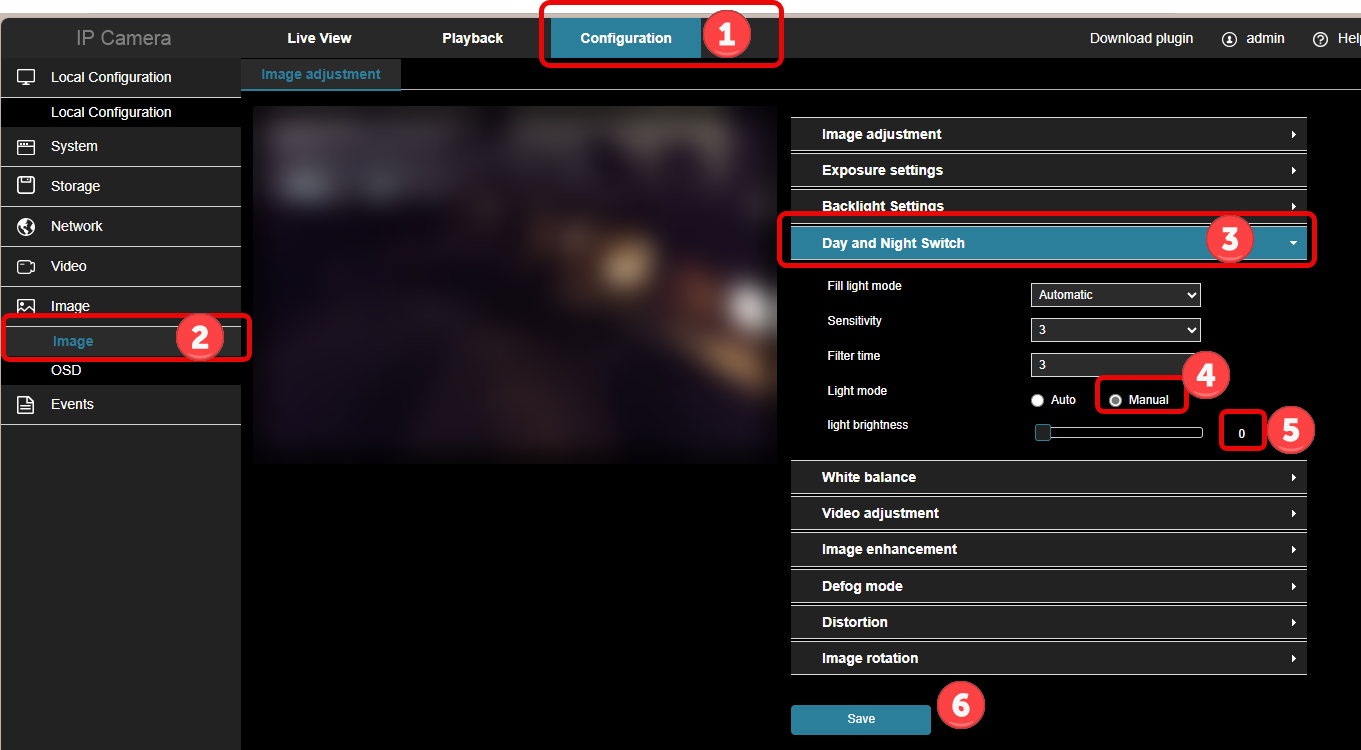Click the Local Configuration monitor icon

[27, 77]
